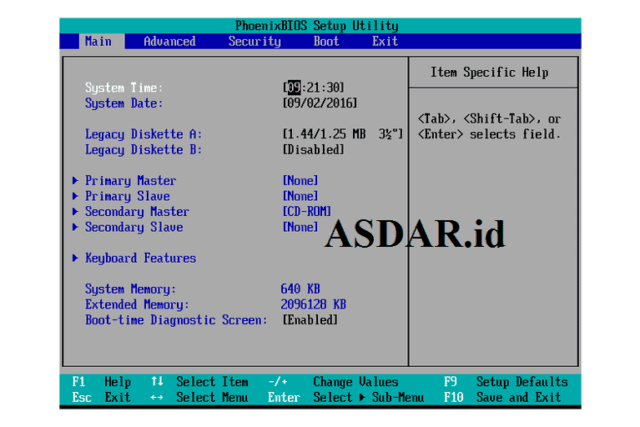Open the Security menu tab
The height and width of the screenshot is (427, 640).
(x=254, y=41)
